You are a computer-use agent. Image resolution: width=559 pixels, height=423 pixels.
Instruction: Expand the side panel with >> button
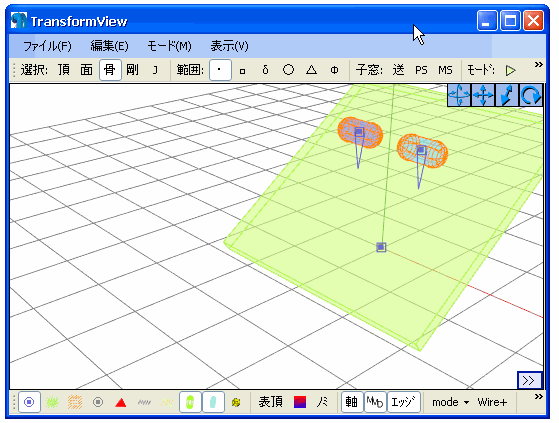(x=529, y=380)
